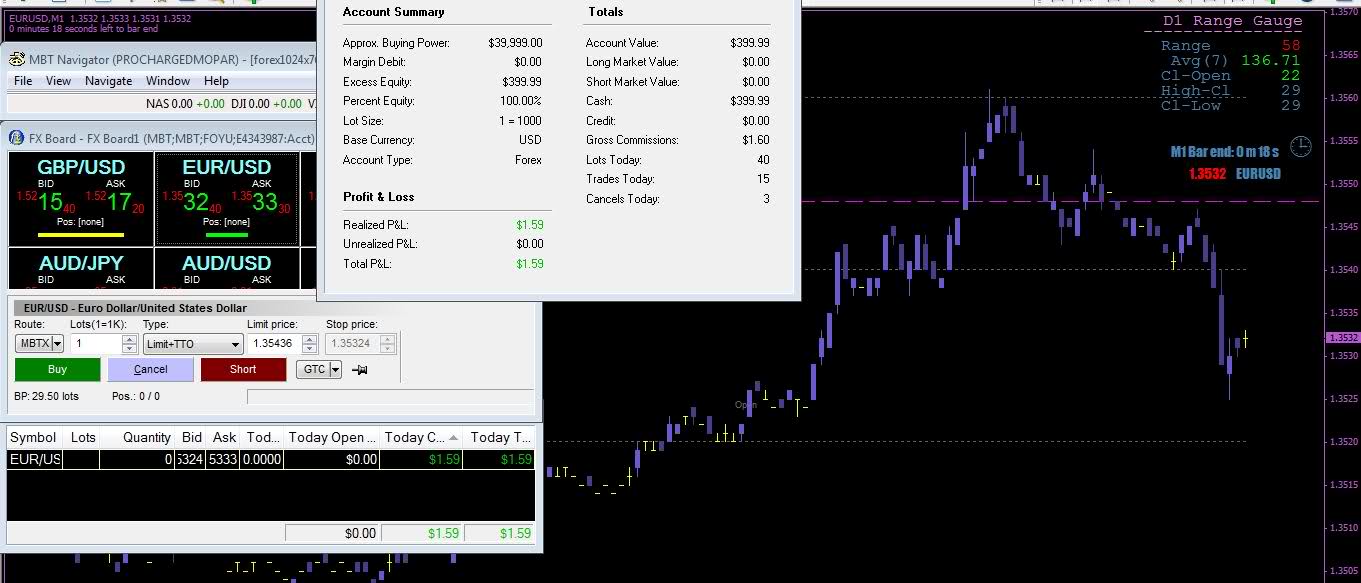Open the GTC time-in-force dropdown
The image size is (1361, 583).
coord(319,369)
